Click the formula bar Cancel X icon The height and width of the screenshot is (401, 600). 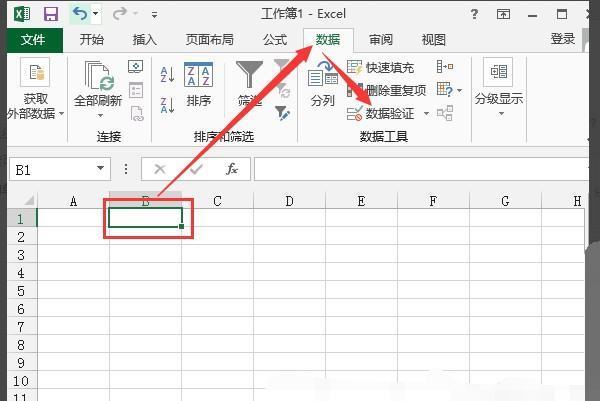tap(160, 169)
